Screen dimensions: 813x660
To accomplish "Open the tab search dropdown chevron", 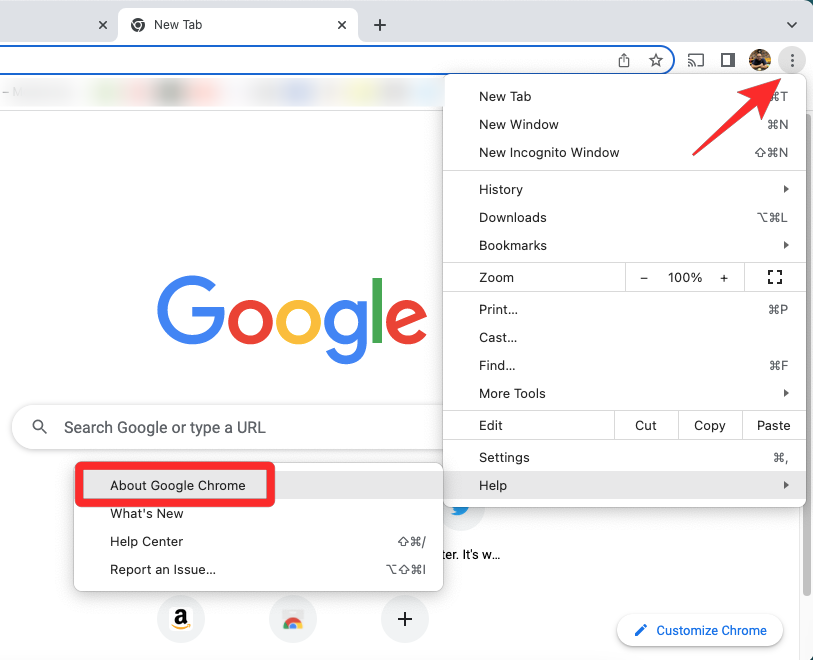I will 792,25.
